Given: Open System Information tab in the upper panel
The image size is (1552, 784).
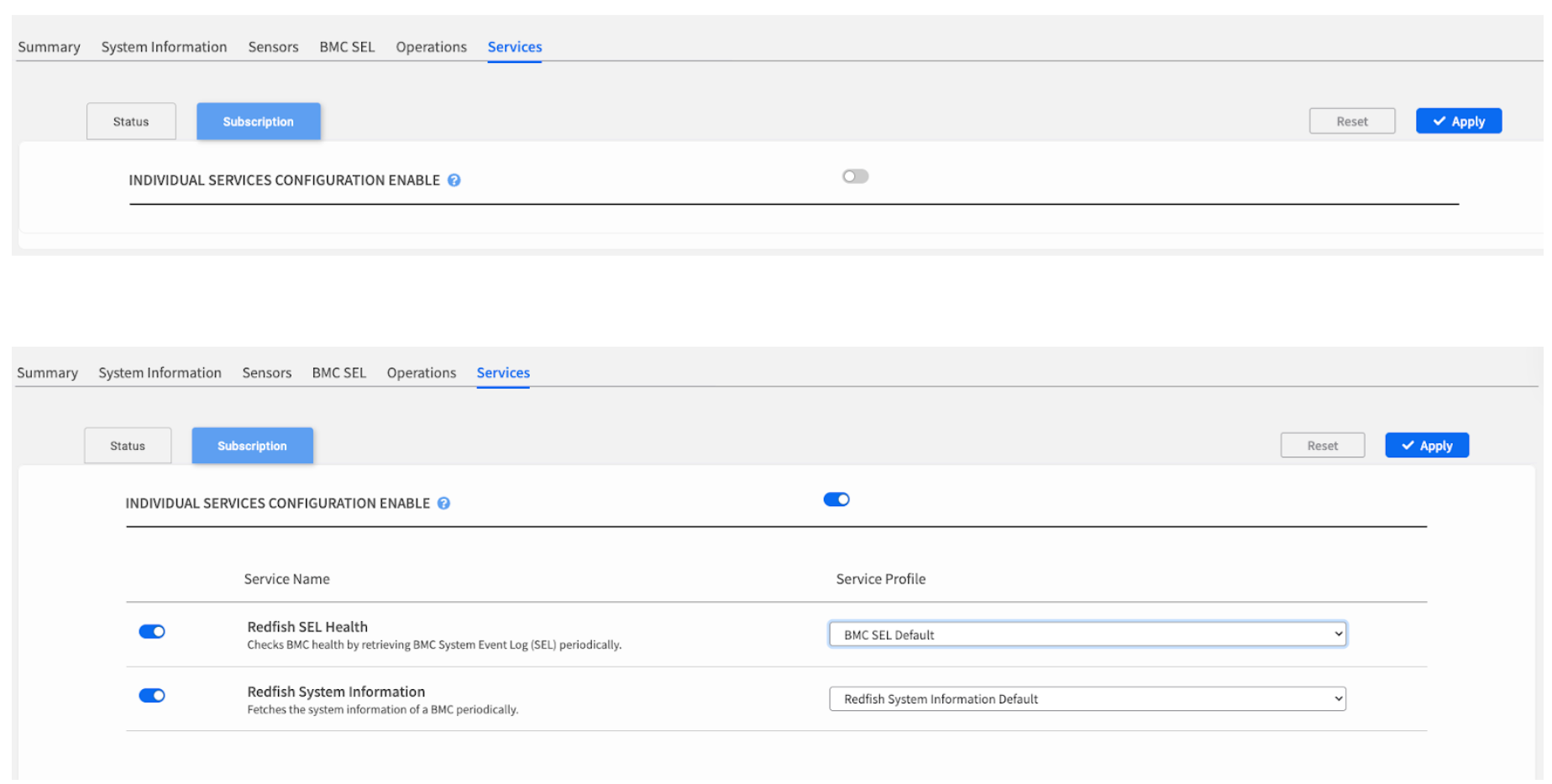Looking at the screenshot, I should coord(164,47).
